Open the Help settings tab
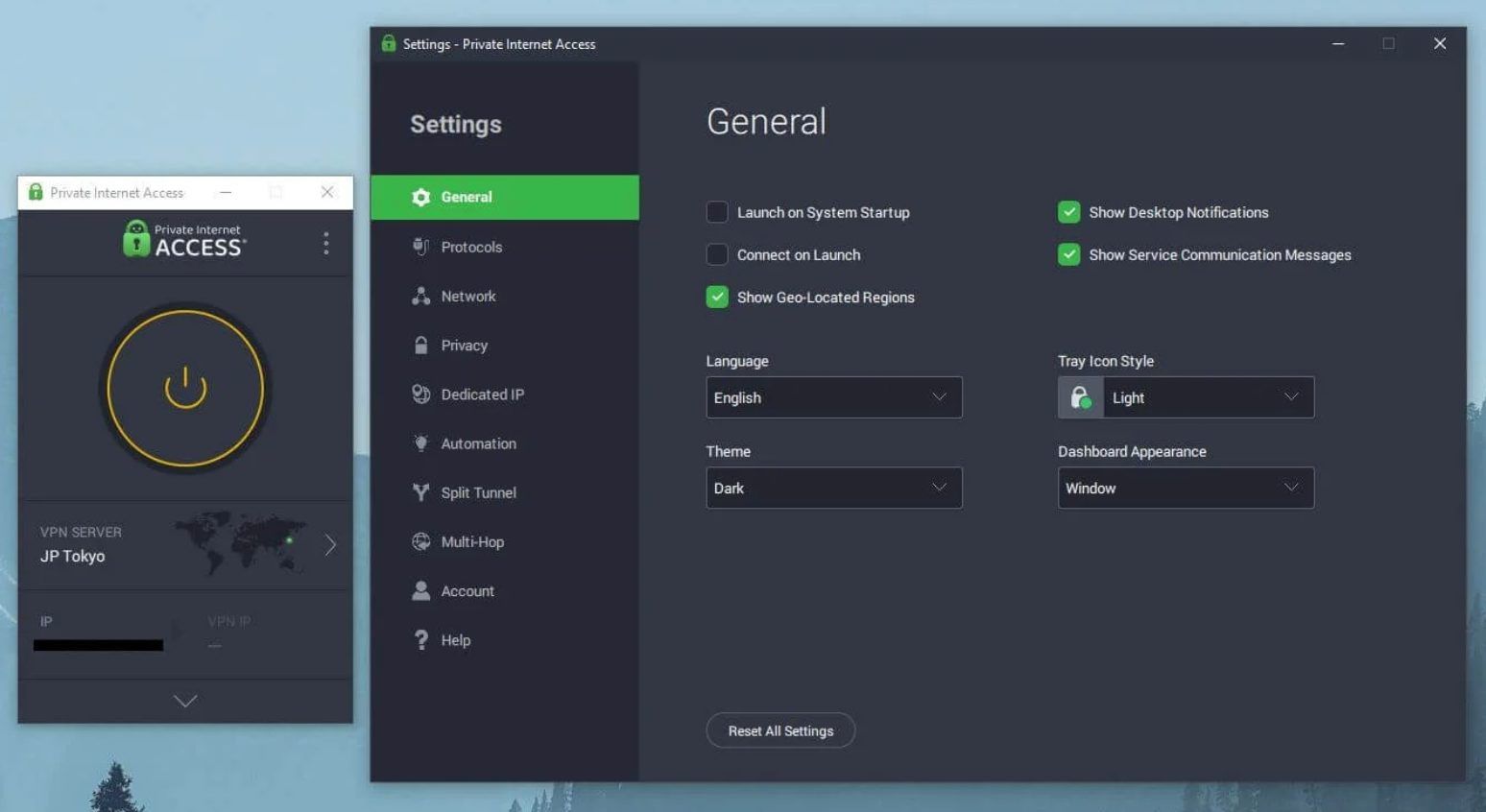The width and height of the screenshot is (1486, 812). (x=505, y=640)
